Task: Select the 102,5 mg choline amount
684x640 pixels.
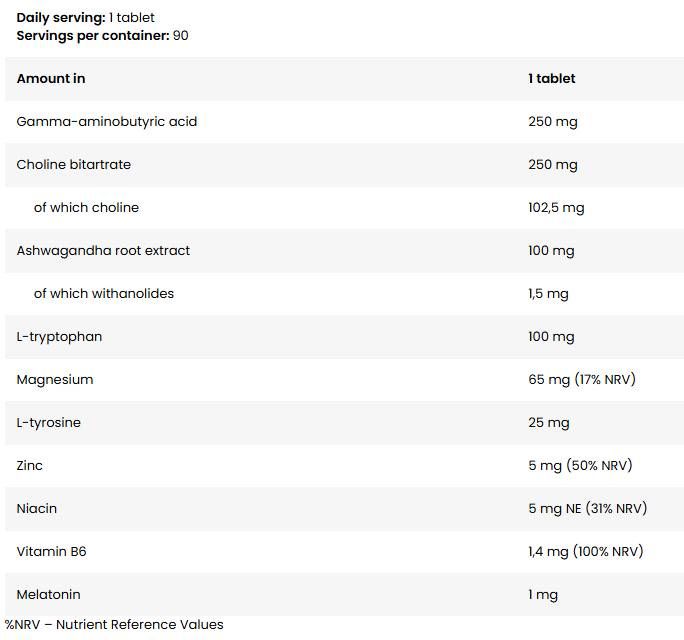Action: point(556,208)
